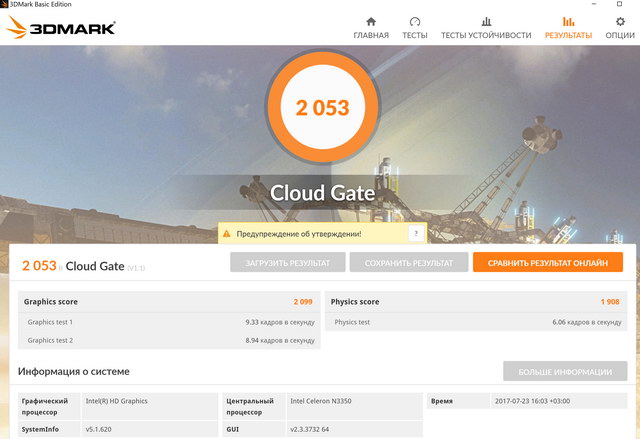Open the ОПЦИИ gear icon

click(x=620, y=21)
